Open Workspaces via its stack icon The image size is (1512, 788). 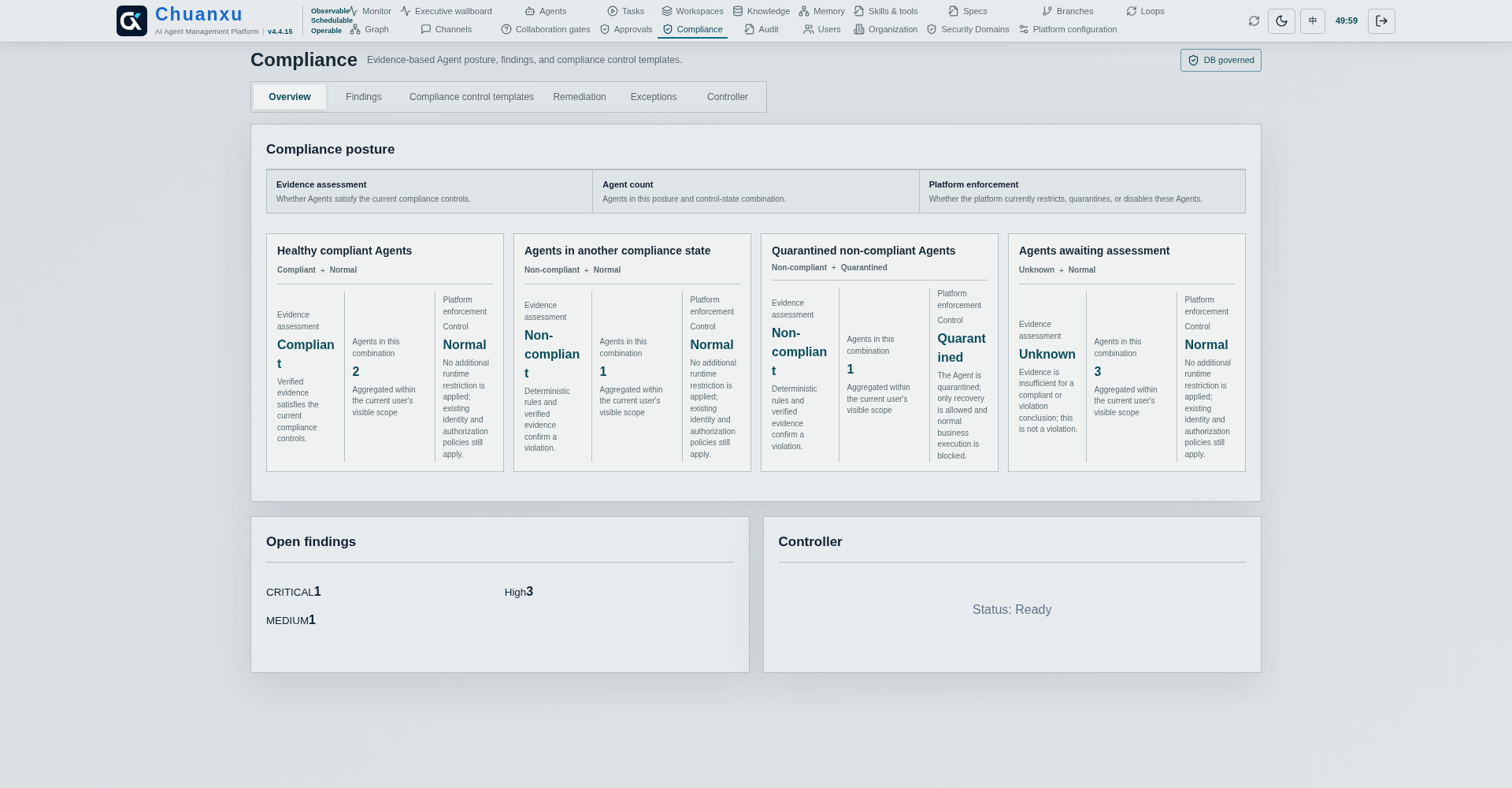667,11
